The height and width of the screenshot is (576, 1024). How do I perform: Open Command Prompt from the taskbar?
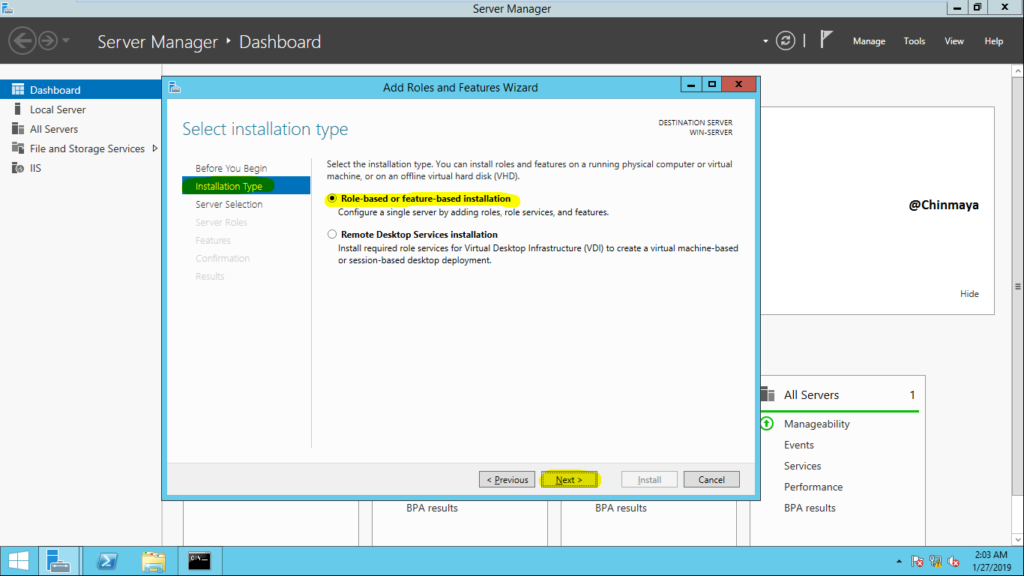(x=199, y=561)
